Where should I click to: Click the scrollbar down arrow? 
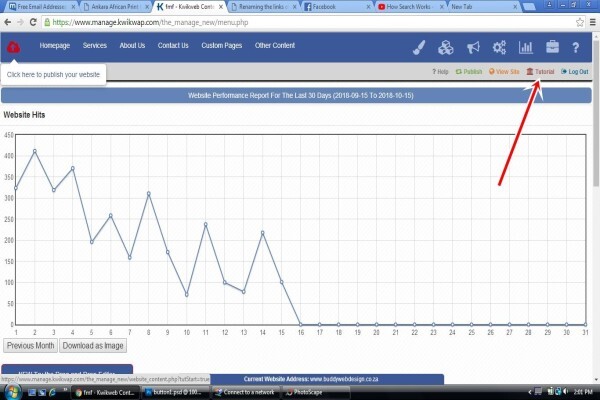596,380
